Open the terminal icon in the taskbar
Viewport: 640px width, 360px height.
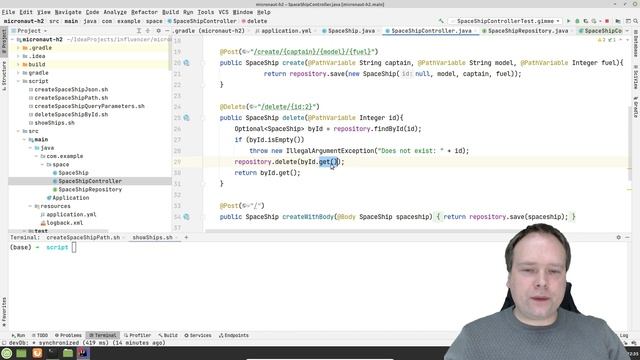tap(52, 353)
